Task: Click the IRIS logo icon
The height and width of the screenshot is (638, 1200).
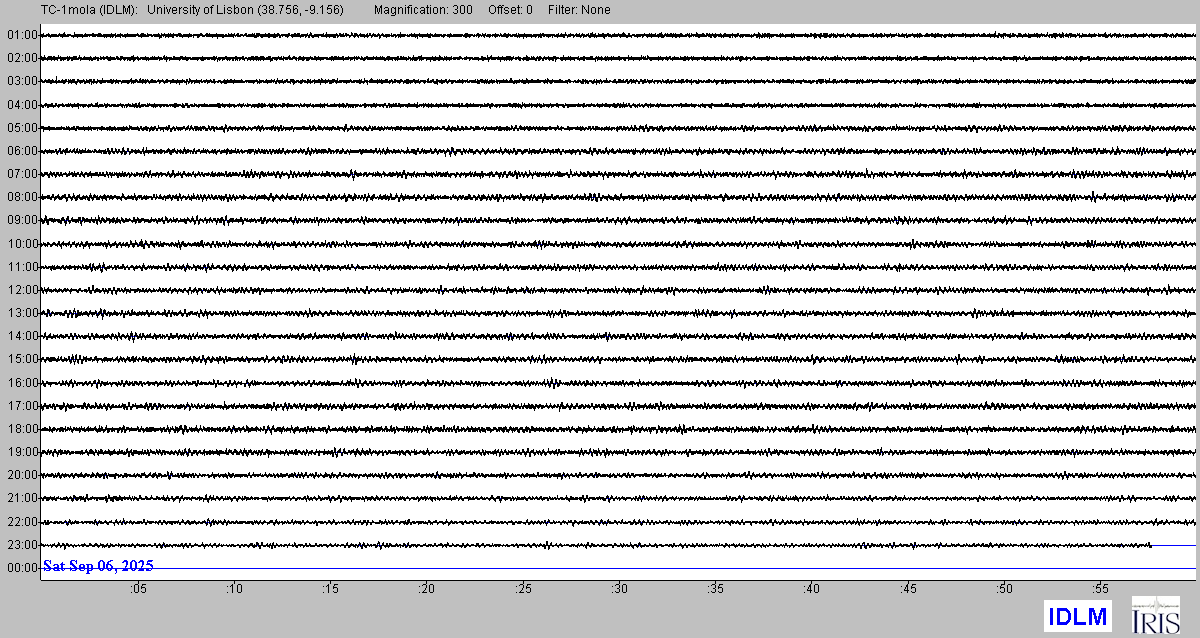Action: (x=1155, y=615)
